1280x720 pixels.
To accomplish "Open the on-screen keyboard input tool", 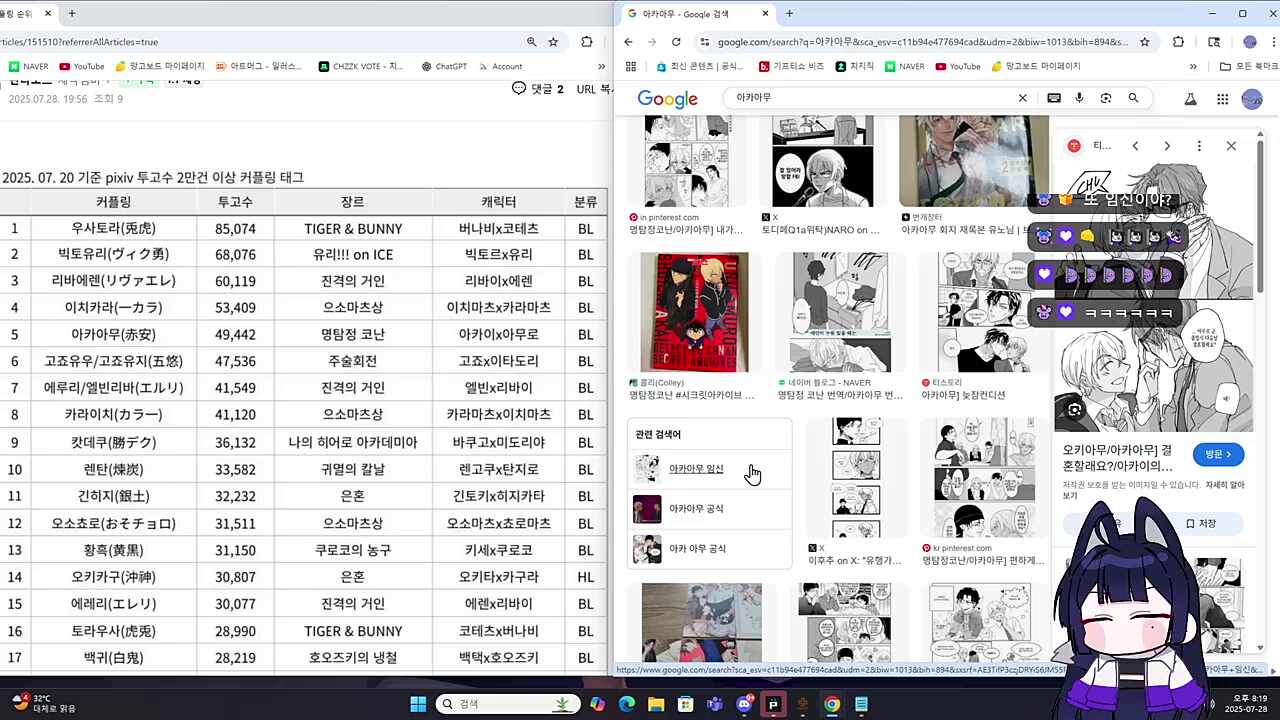I will (x=1054, y=98).
